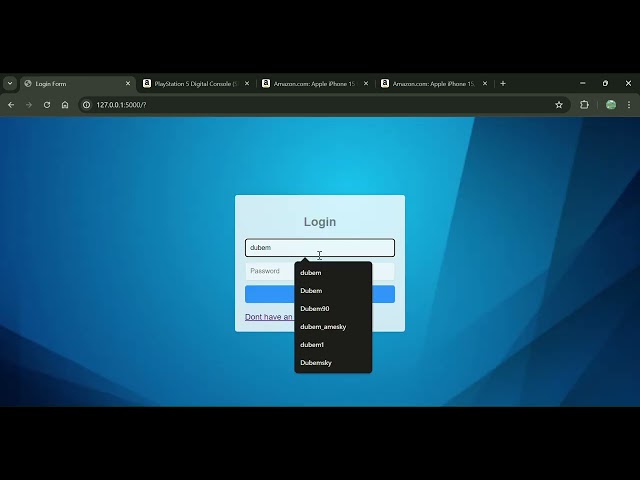
Task: Choose lowercase 'dubem' autofill suggestion
Action: coord(333,273)
